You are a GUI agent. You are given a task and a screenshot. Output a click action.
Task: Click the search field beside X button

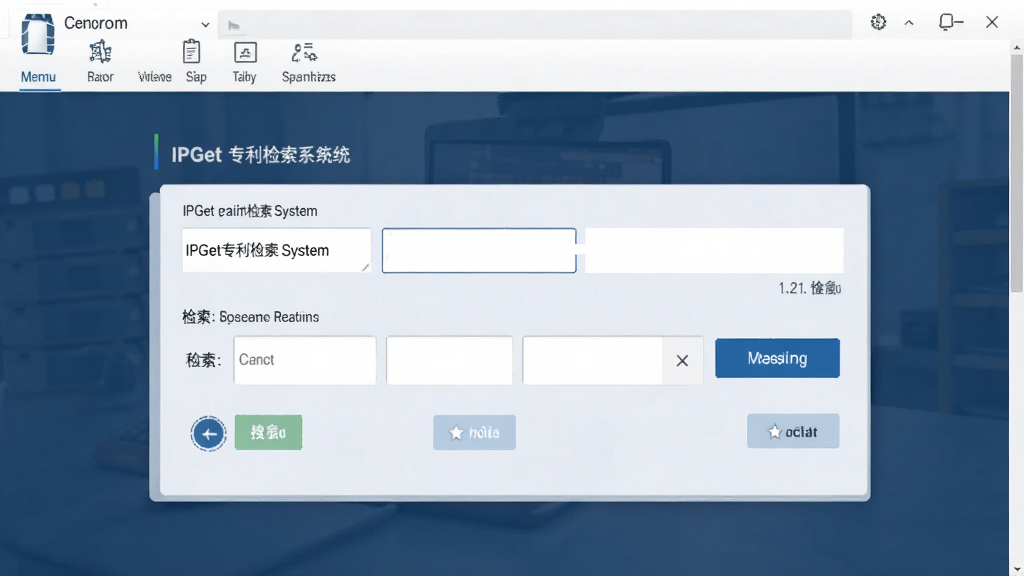click(x=593, y=360)
